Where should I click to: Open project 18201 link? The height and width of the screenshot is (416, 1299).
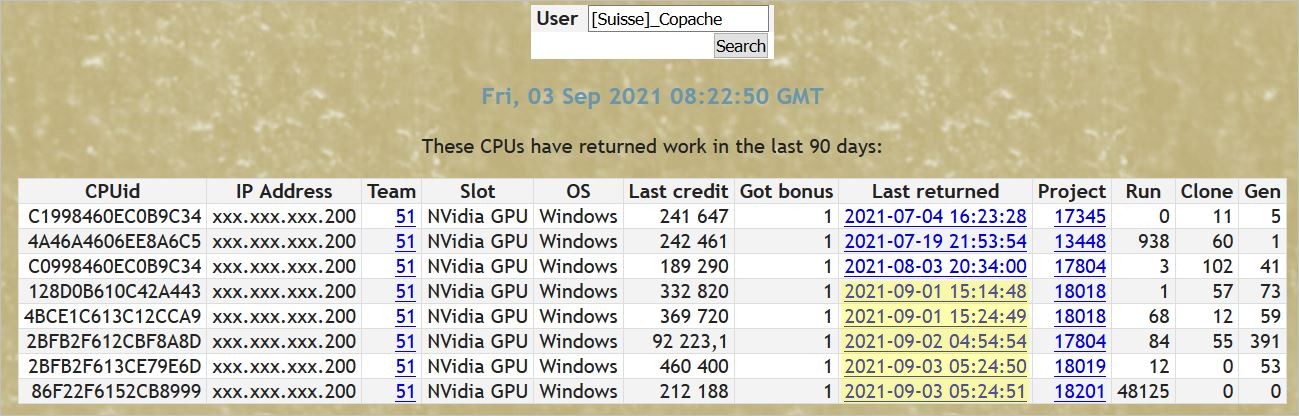[1080, 391]
